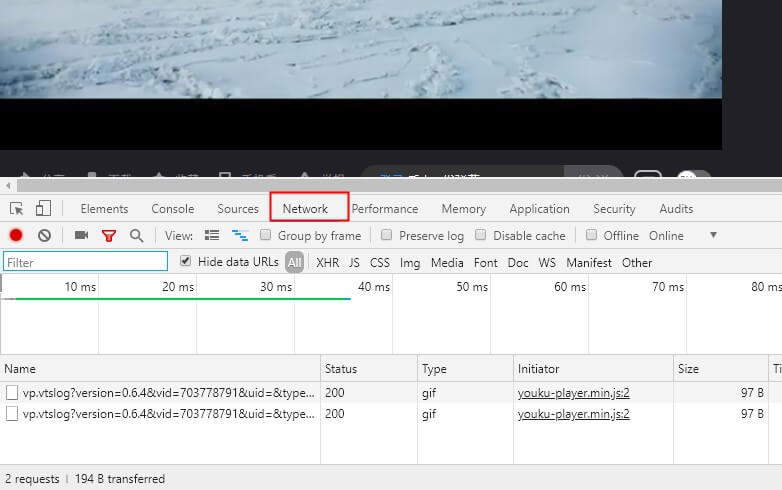Filter requests by CSS
Image resolution: width=782 pixels, height=490 pixels.
(x=380, y=263)
